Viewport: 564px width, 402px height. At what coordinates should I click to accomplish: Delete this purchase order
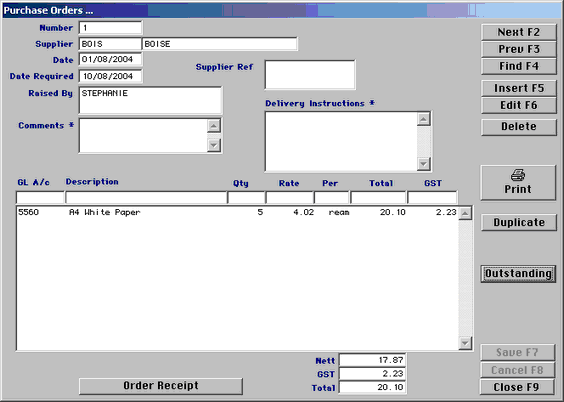click(519, 127)
